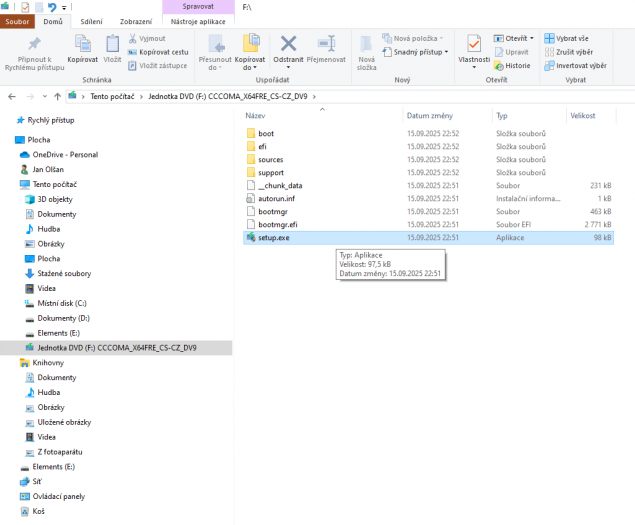The width and height of the screenshot is (635, 525).
Task: Click the undo icon in quick access toolbar
Action: coord(52,7)
